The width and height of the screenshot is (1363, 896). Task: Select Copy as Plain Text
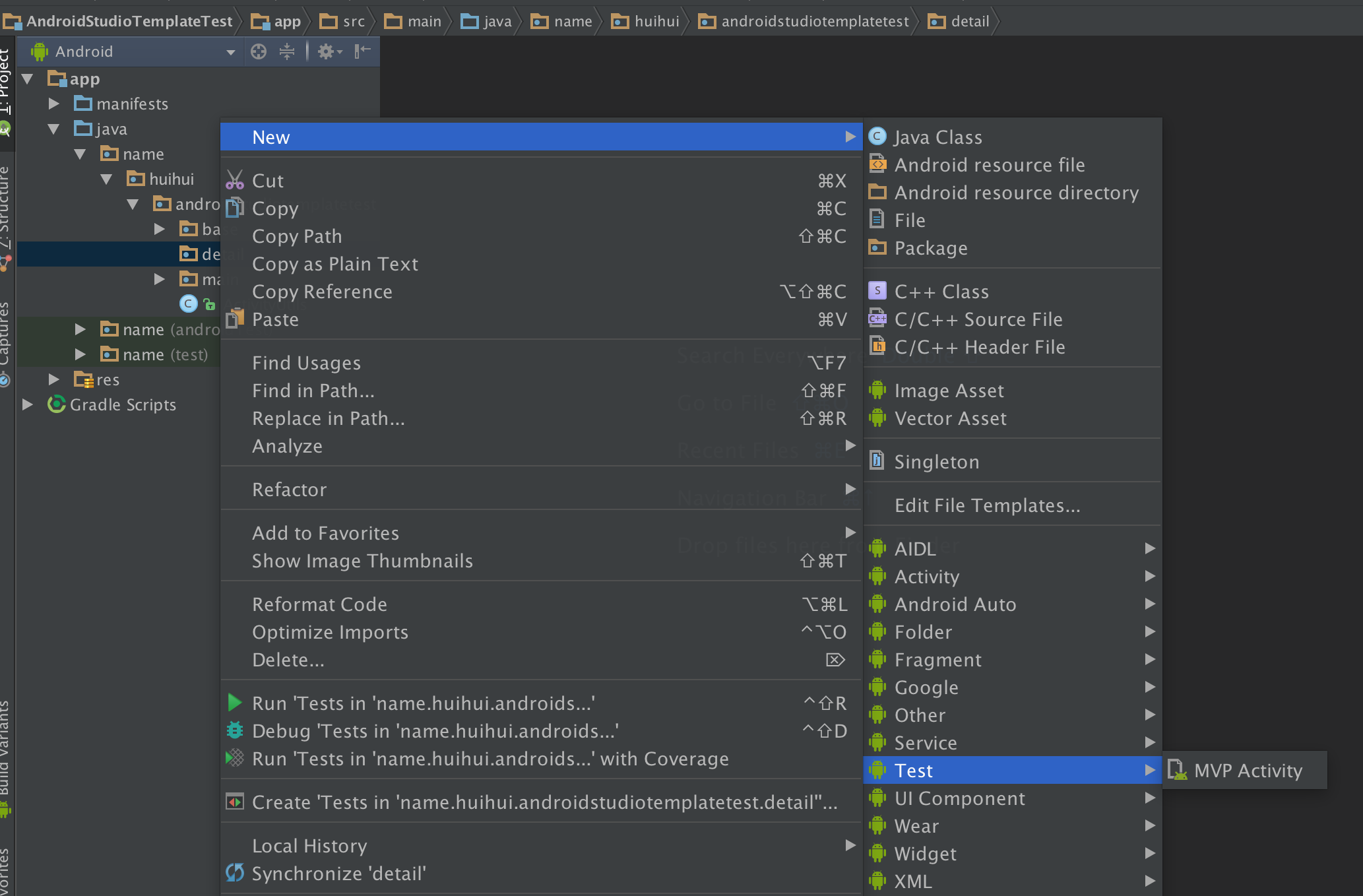tap(541, 264)
